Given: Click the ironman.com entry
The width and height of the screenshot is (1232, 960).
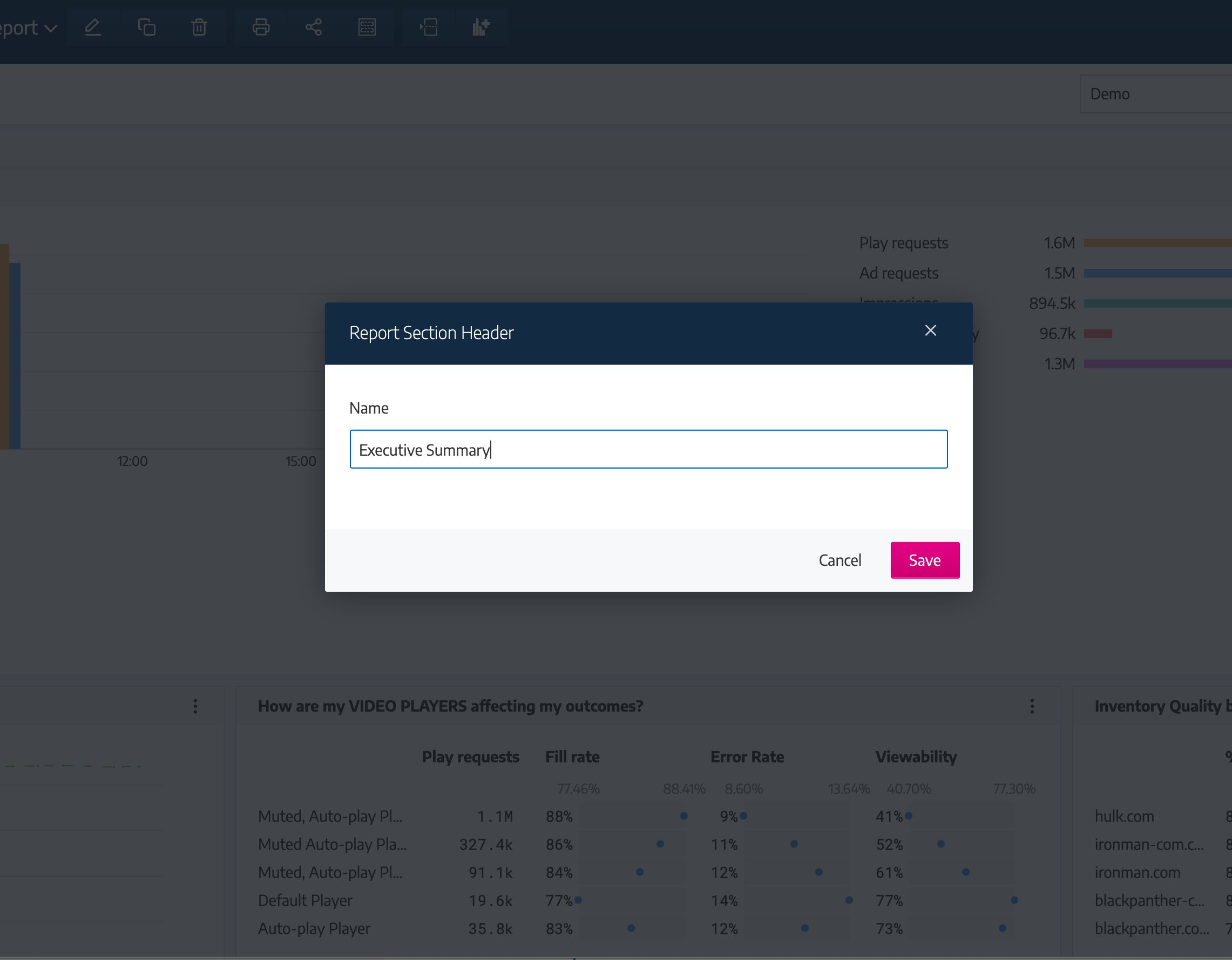Looking at the screenshot, I should (x=1137, y=873).
